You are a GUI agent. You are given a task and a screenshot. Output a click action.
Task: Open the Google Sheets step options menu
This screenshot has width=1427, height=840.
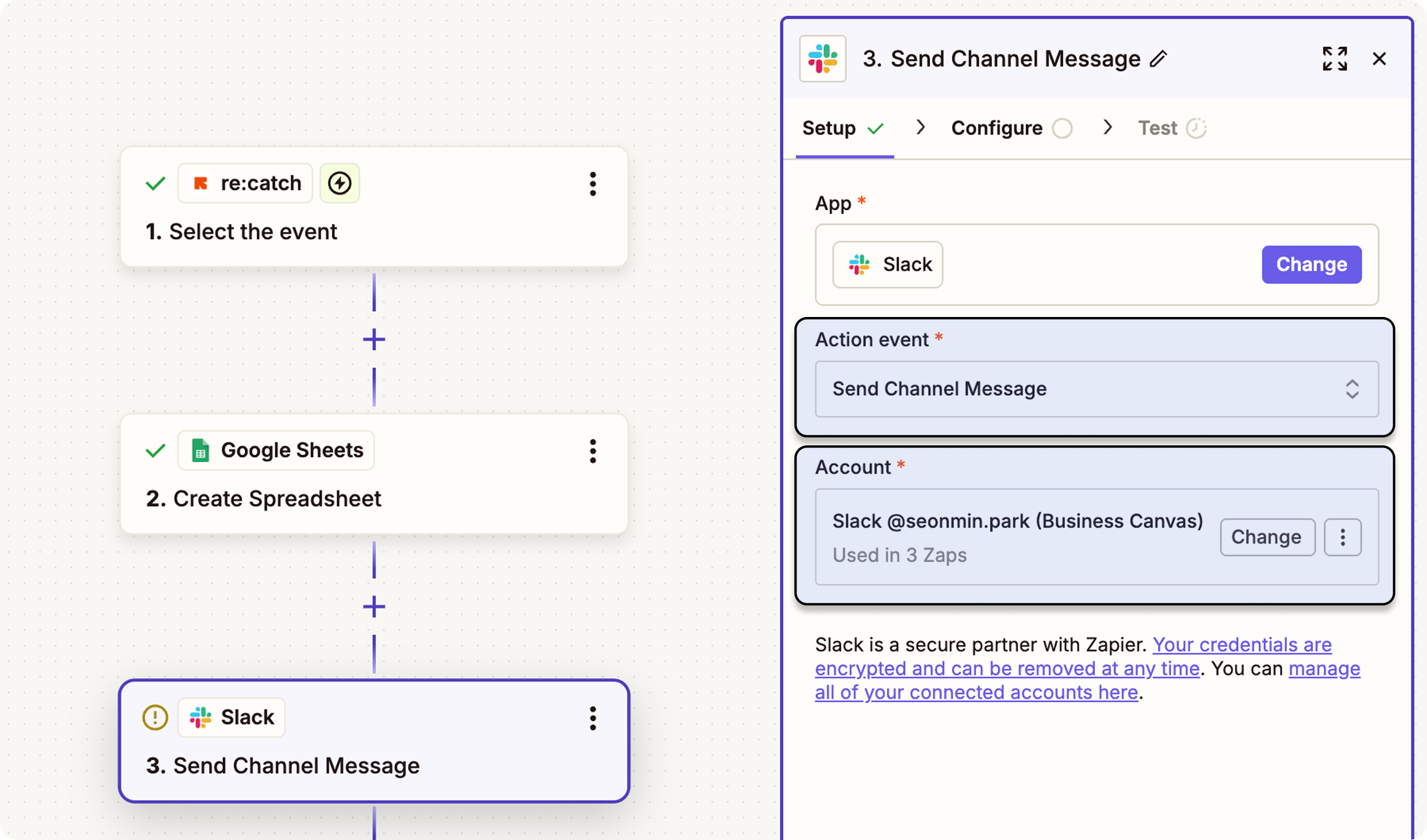click(592, 451)
